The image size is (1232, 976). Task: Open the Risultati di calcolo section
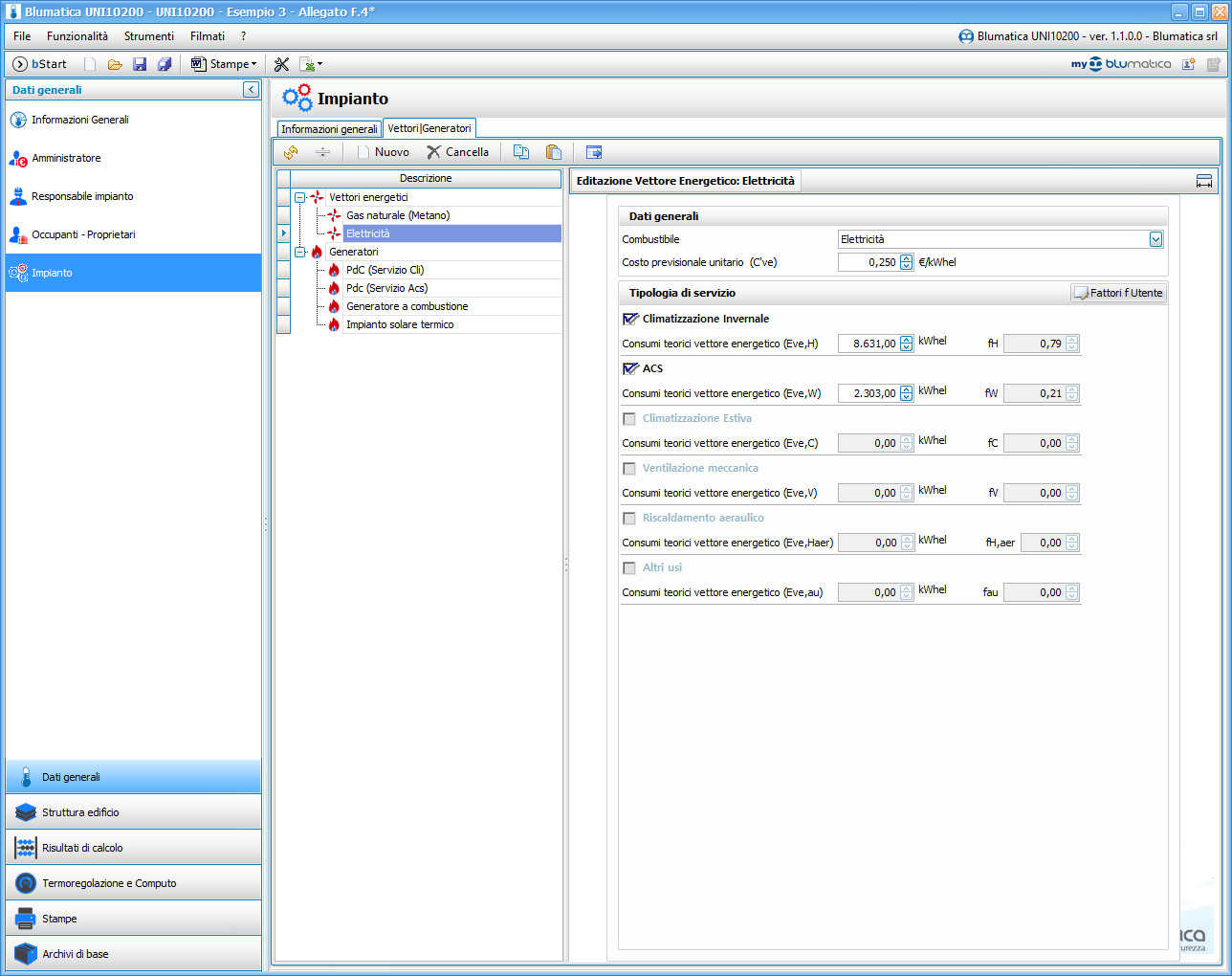coord(133,848)
